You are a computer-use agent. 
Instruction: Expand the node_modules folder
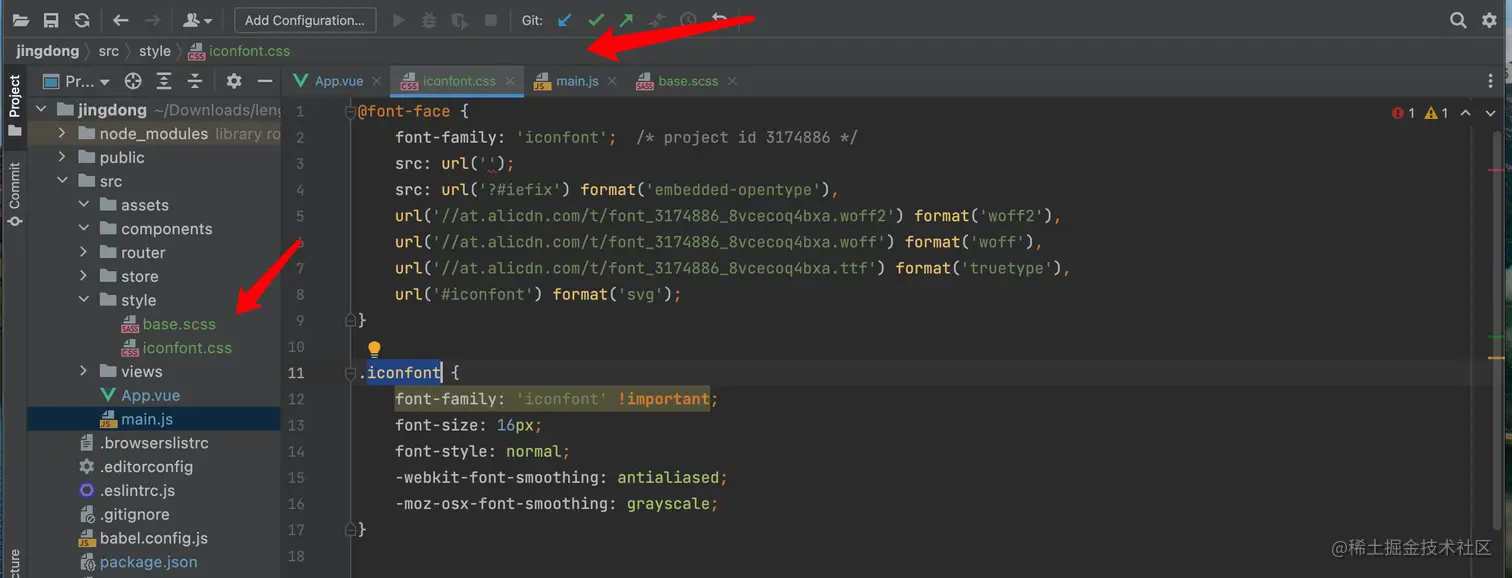62,133
